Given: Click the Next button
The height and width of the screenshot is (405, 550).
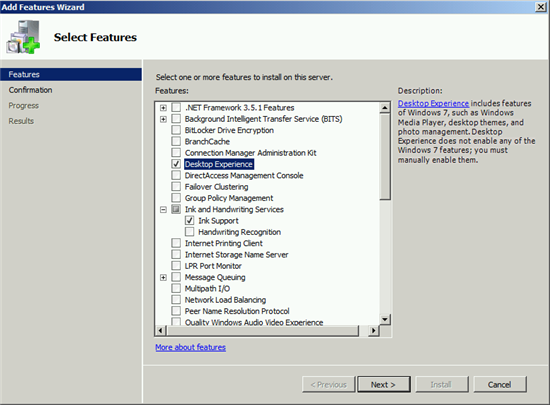Looking at the screenshot, I should coord(384,385).
